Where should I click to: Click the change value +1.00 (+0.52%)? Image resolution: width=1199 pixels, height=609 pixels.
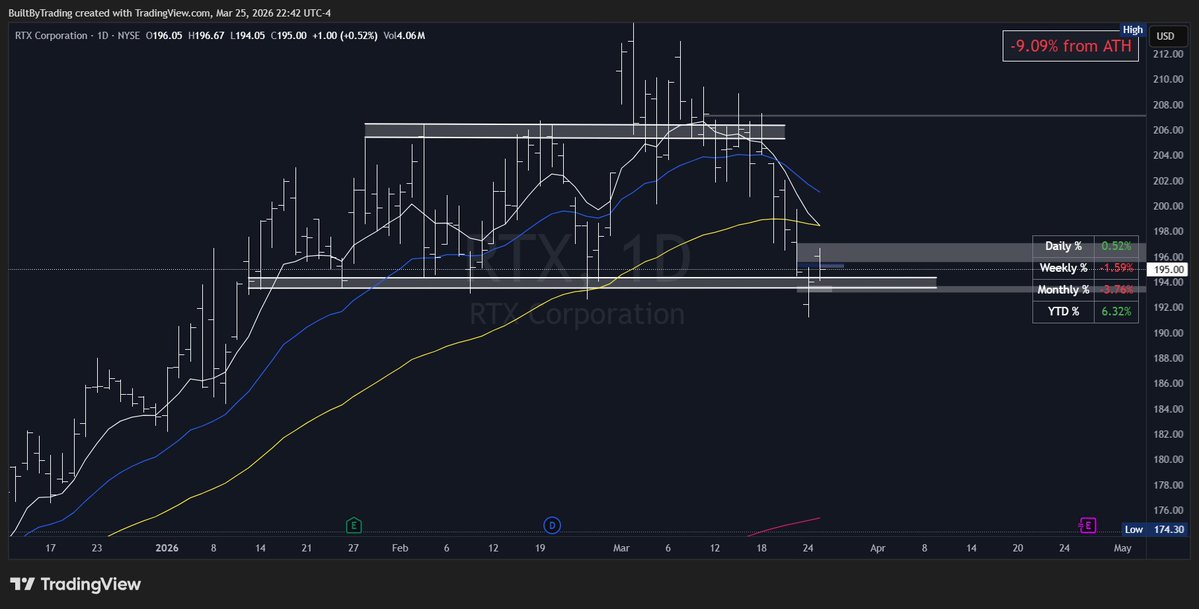pos(345,36)
